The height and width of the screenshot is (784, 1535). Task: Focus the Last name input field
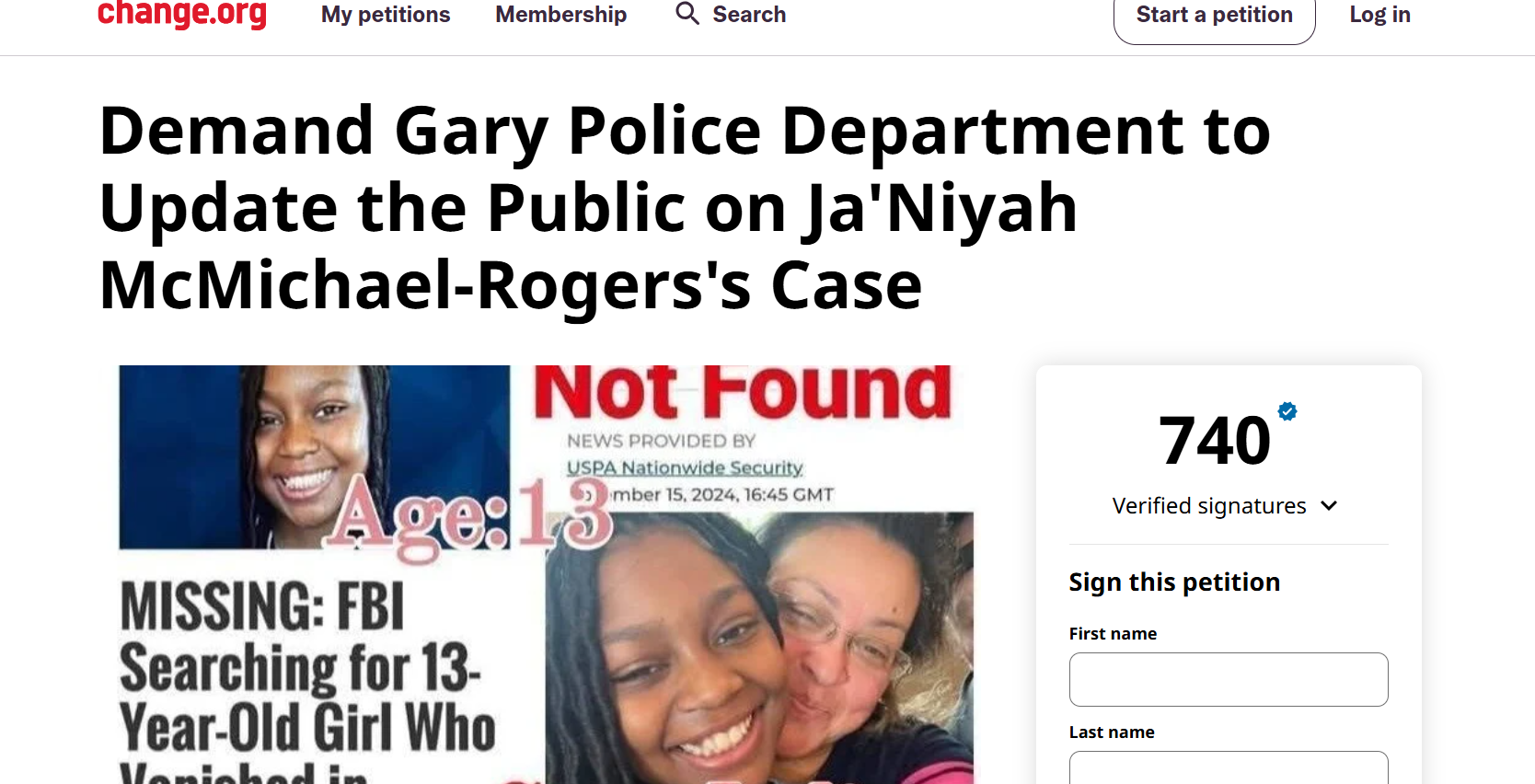point(1229,767)
